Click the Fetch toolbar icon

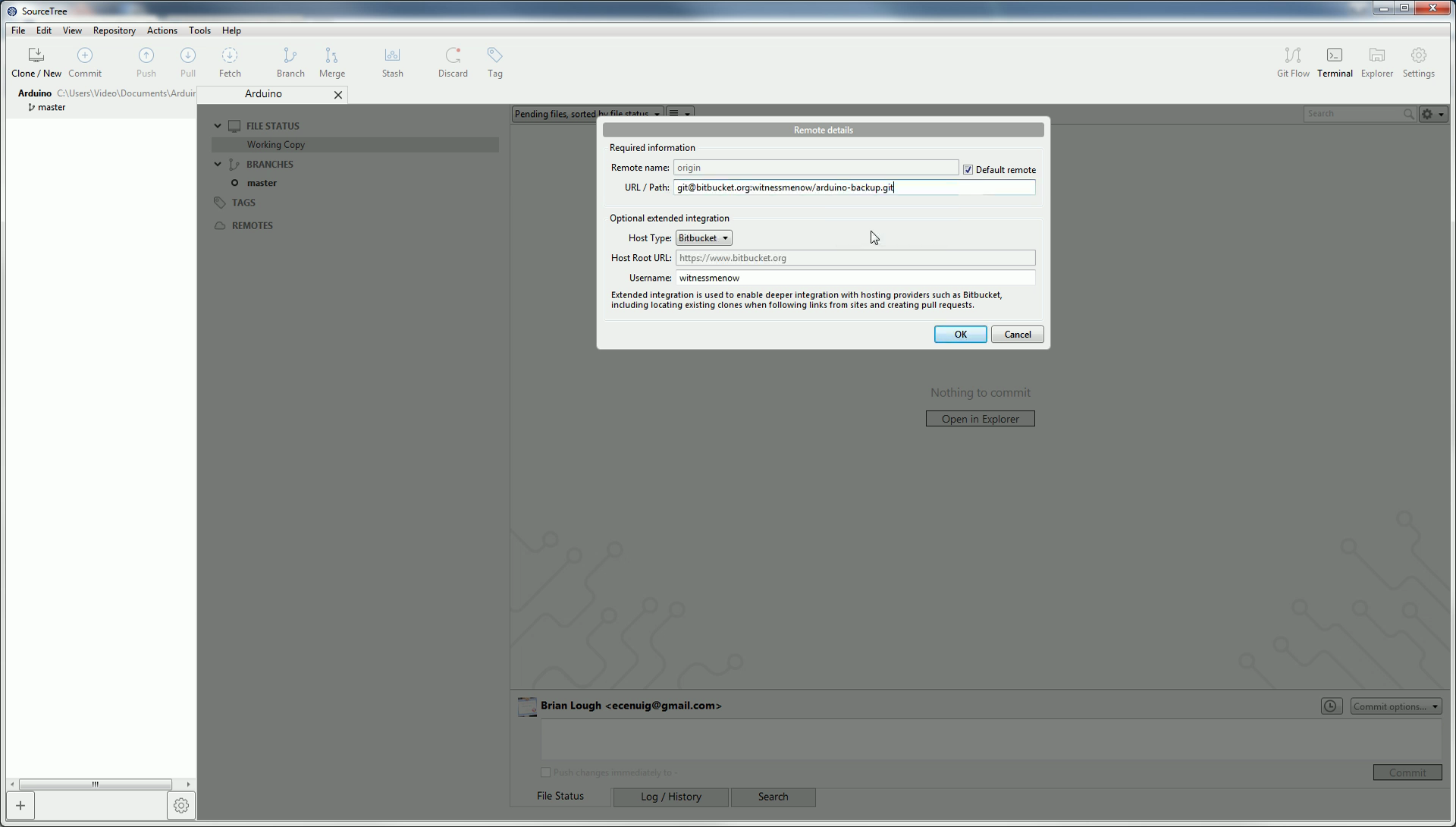[x=230, y=61]
